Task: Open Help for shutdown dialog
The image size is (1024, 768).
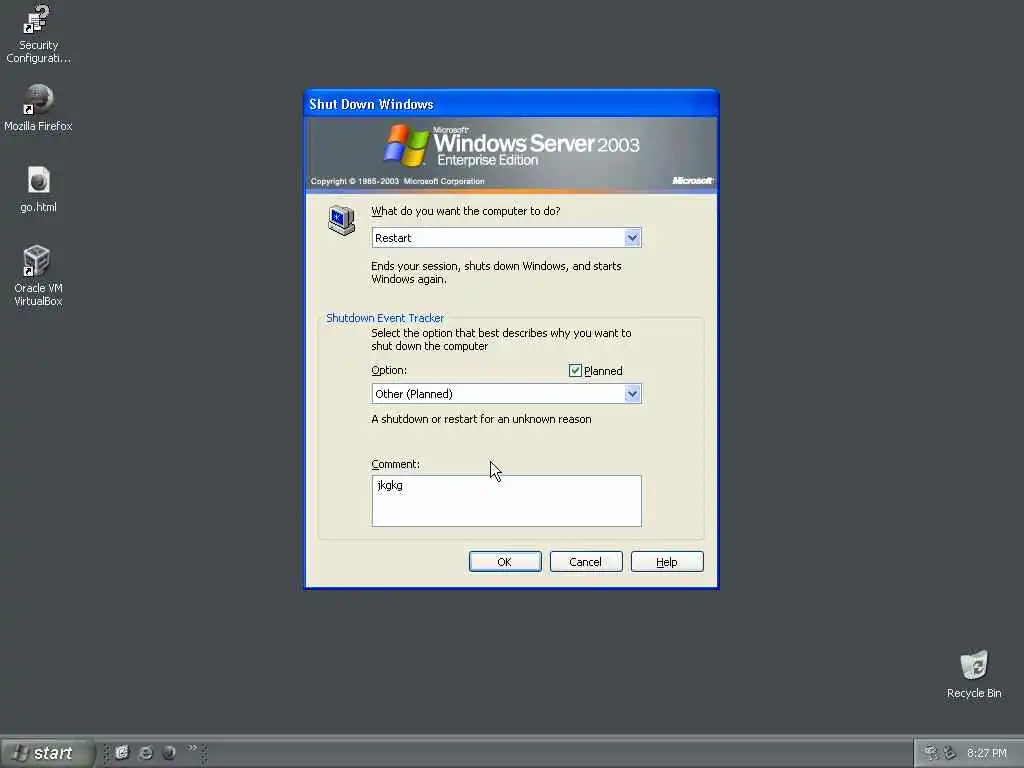Action: tap(667, 562)
